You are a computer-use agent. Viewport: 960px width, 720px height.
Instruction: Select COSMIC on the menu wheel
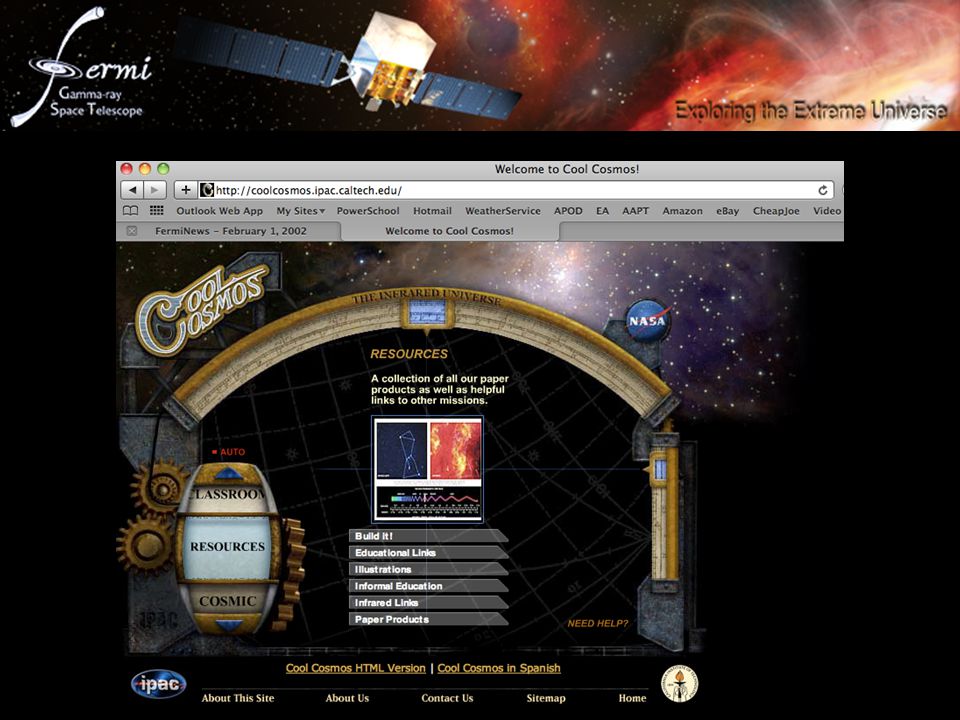(227, 601)
